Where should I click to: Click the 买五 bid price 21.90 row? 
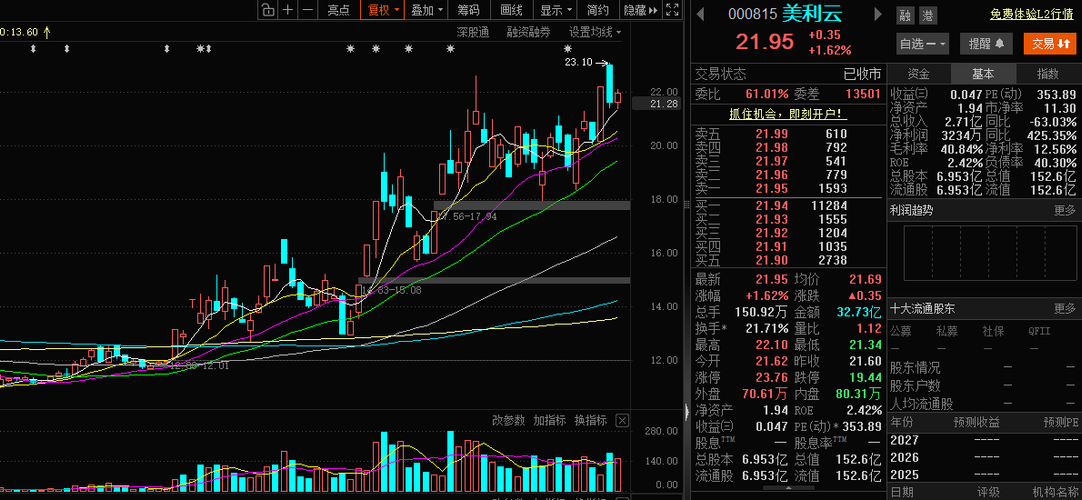tap(787, 260)
